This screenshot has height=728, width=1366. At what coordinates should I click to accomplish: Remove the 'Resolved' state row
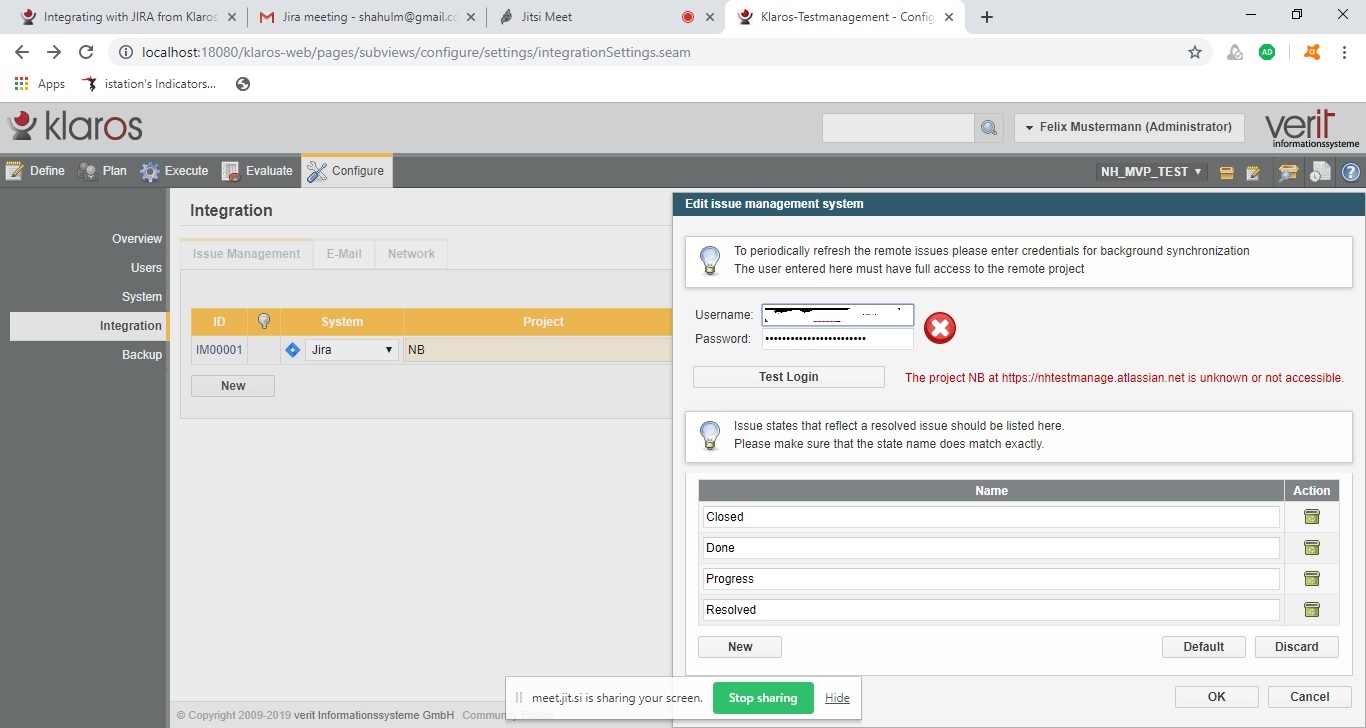click(x=1311, y=610)
